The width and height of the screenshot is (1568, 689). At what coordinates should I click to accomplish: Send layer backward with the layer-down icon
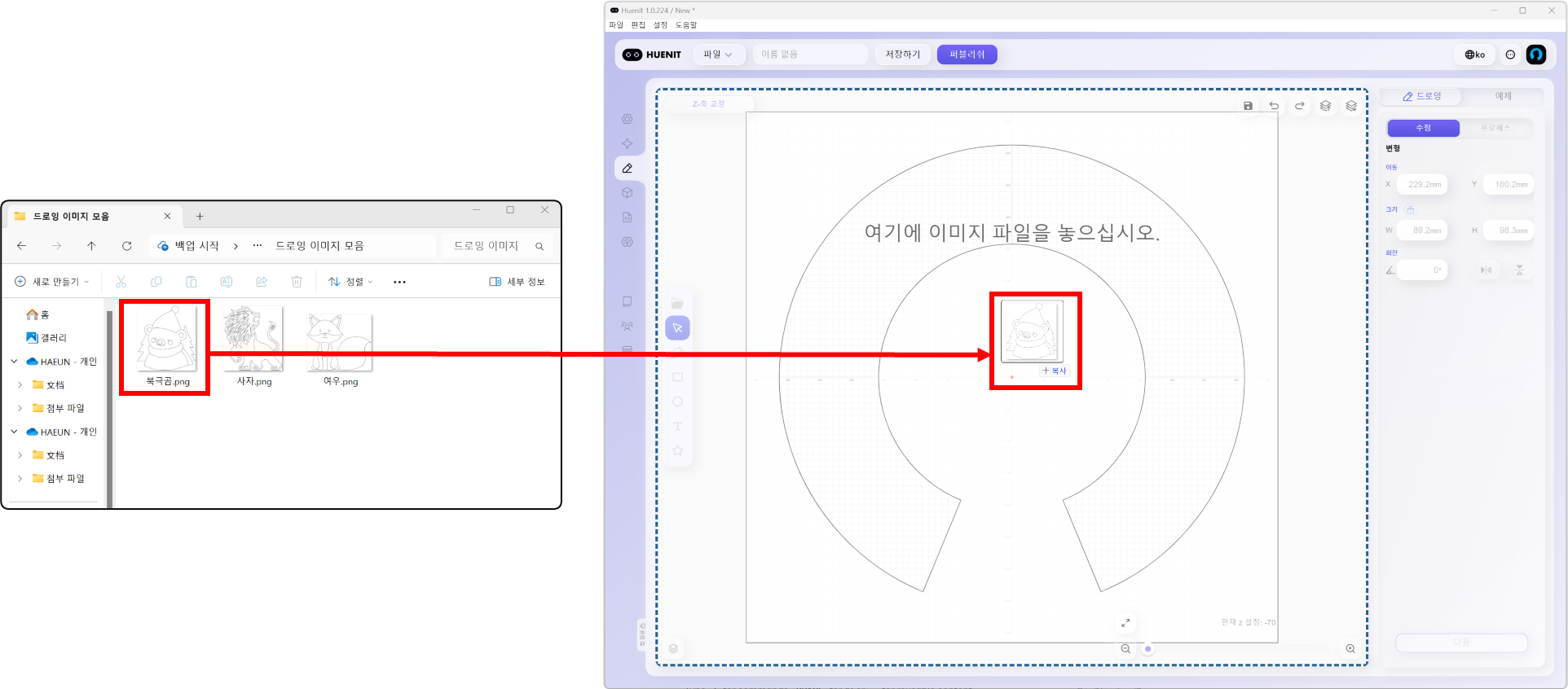coord(1352,106)
